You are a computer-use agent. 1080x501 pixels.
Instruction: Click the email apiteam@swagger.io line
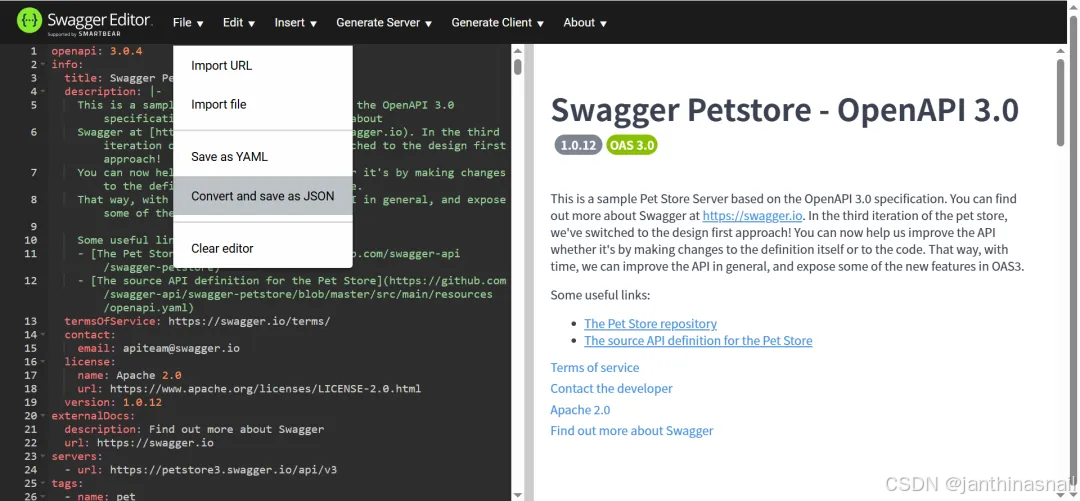click(158, 348)
